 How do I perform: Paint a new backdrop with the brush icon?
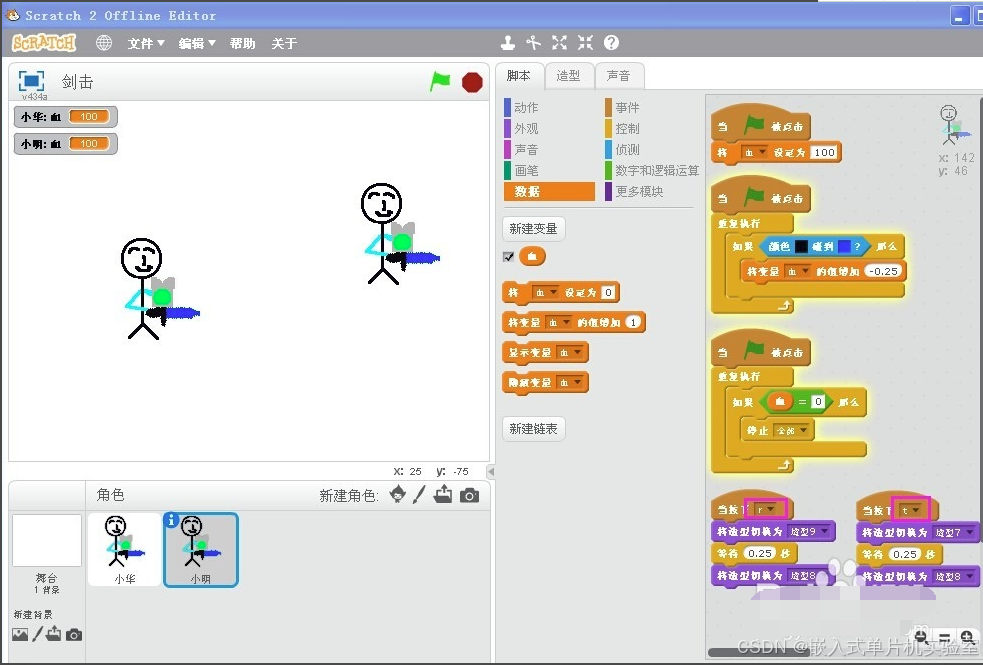[x=37, y=634]
